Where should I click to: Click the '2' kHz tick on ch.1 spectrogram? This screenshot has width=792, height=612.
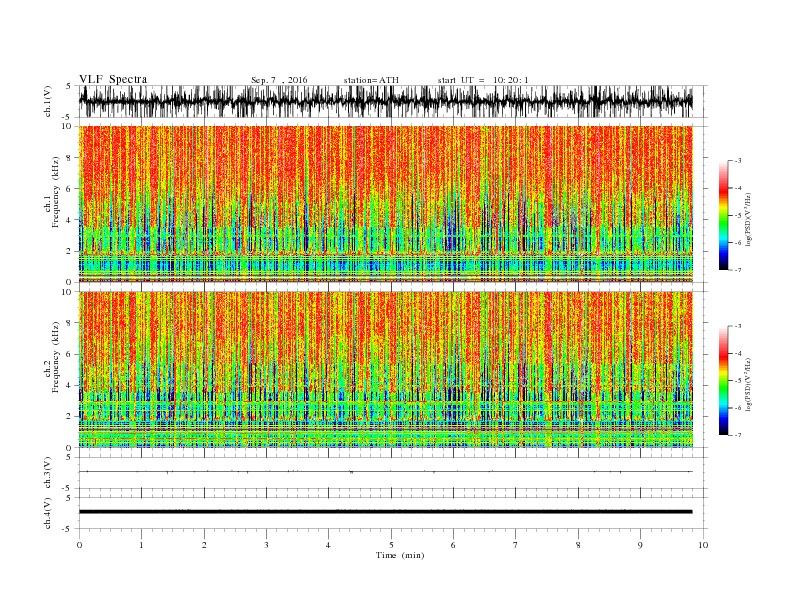pyautogui.click(x=69, y=251)
